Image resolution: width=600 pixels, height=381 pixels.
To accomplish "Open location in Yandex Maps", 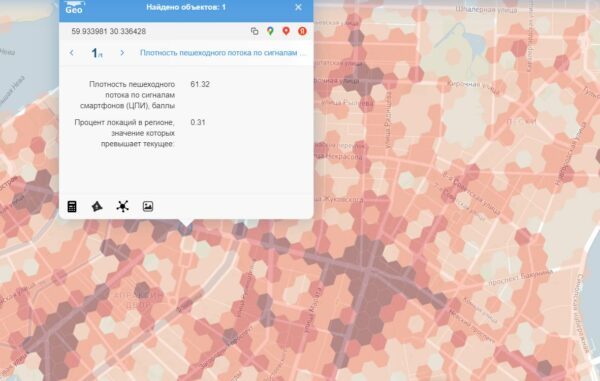I will tap(302, 31).
